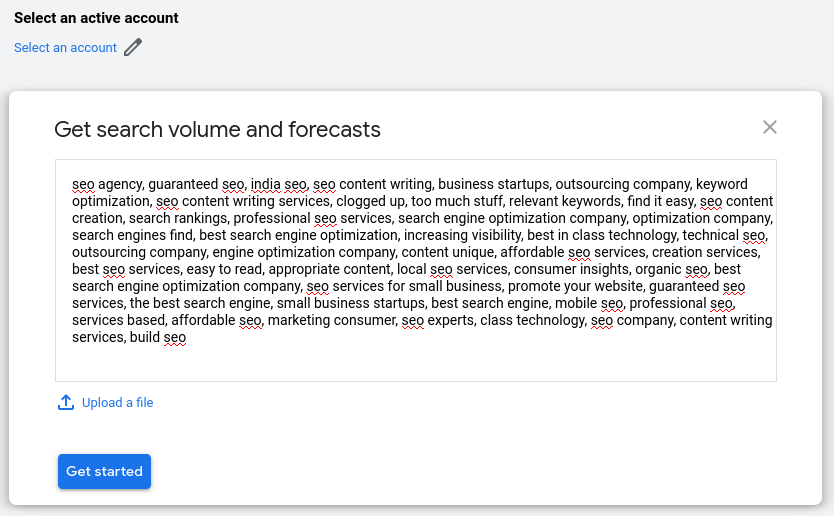Image resolution: width=834 pixels, height=516 pixels.
Task: Click the Upload a file link
Action: coord(117,403)
